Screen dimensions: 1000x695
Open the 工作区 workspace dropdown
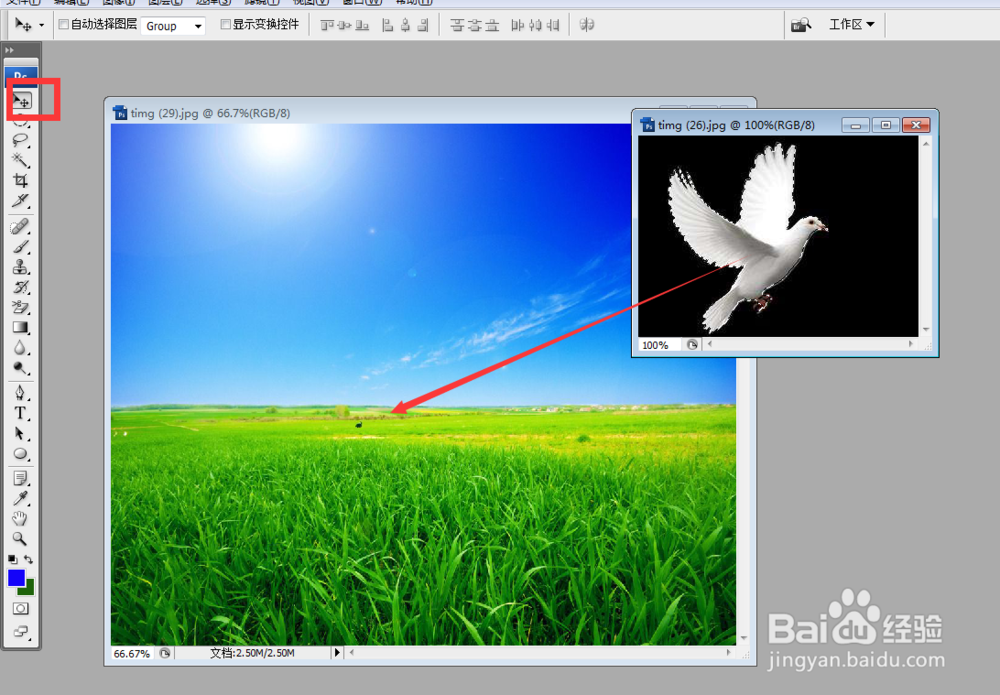pyautogui.click(x=851, y=24)
